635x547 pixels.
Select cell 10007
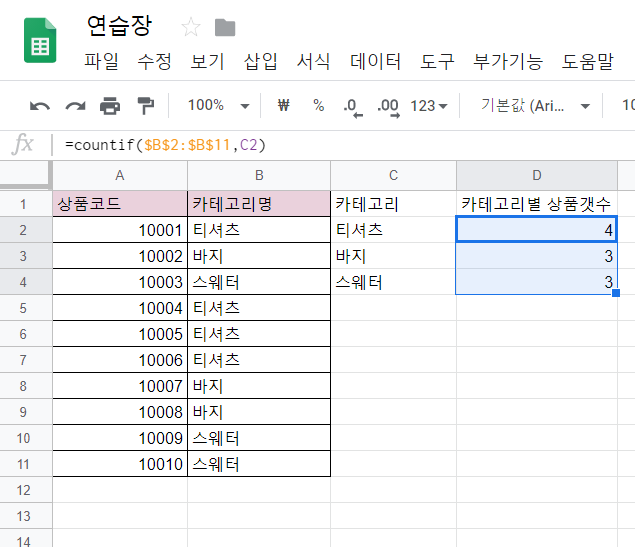[x=120, y=386]
